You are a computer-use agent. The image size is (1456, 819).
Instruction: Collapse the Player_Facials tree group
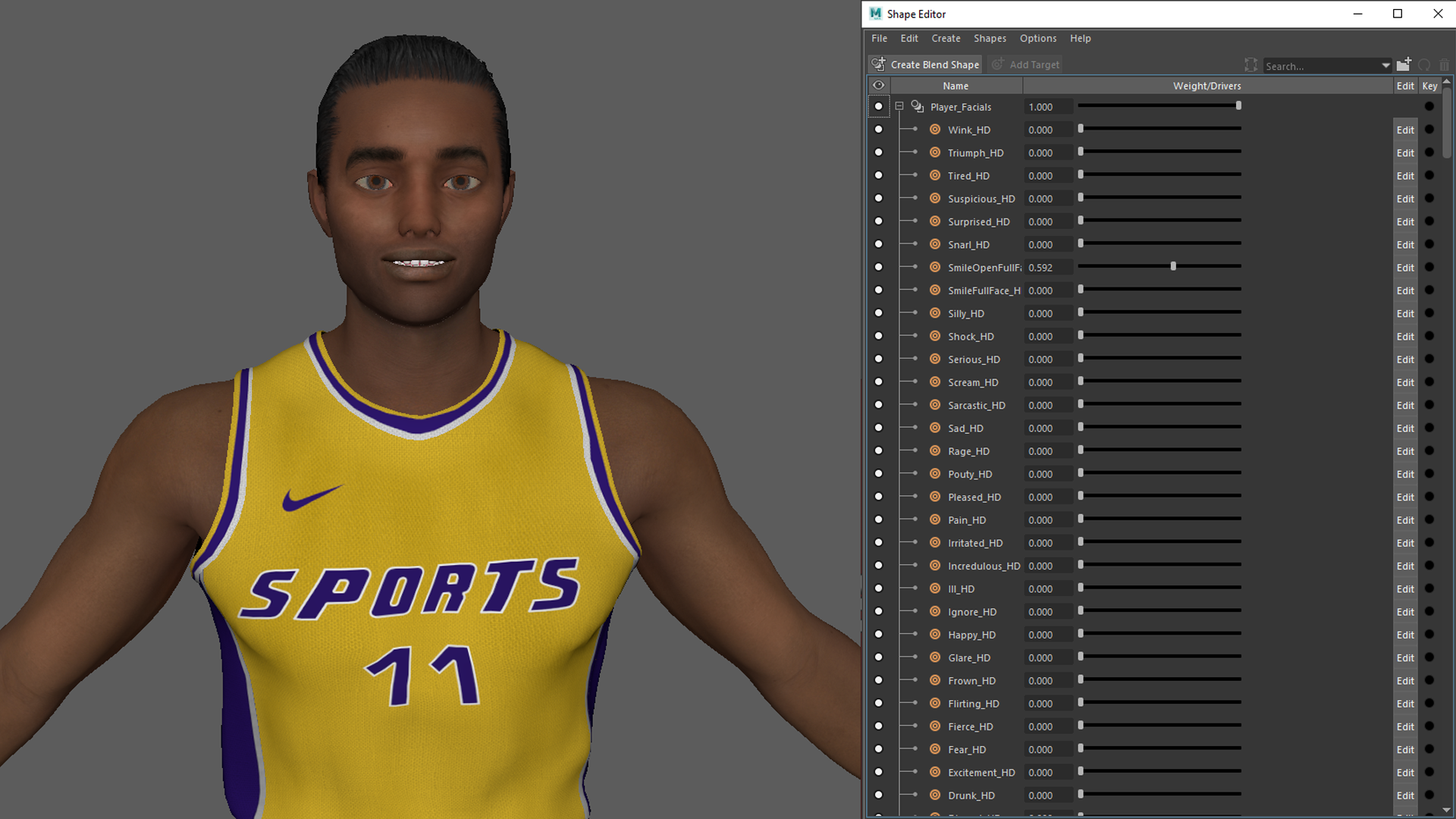click(899, 107)
